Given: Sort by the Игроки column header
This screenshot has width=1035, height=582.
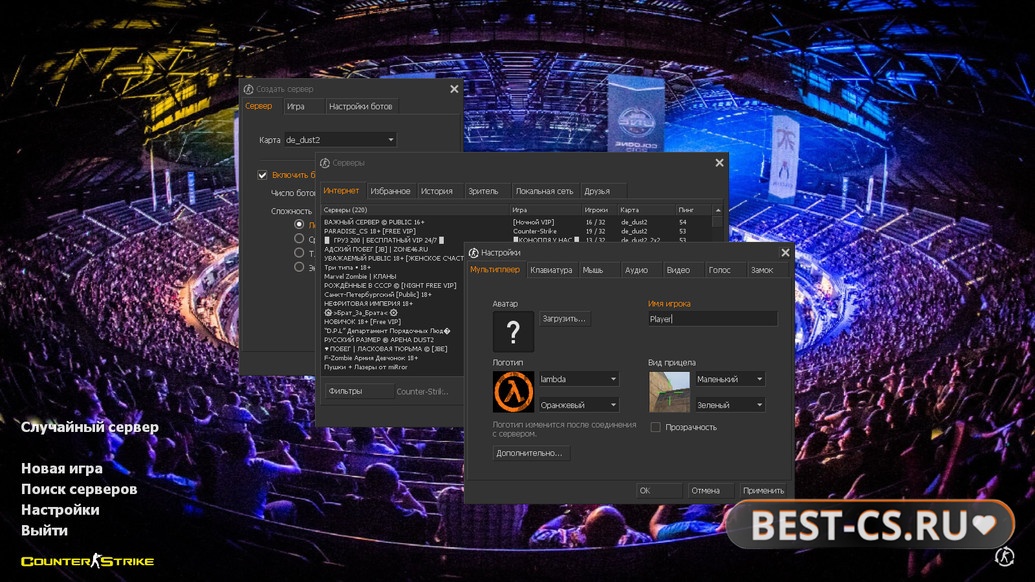Looking at the screenshot, I should pos(599,210).
